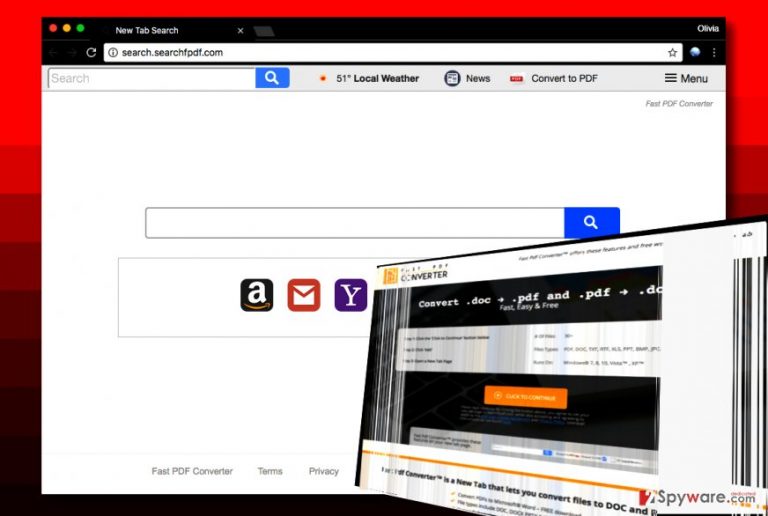Bookmark the page with the star icon
The width and height of the screenshot is (768, 516).
(x=672, y=52)
